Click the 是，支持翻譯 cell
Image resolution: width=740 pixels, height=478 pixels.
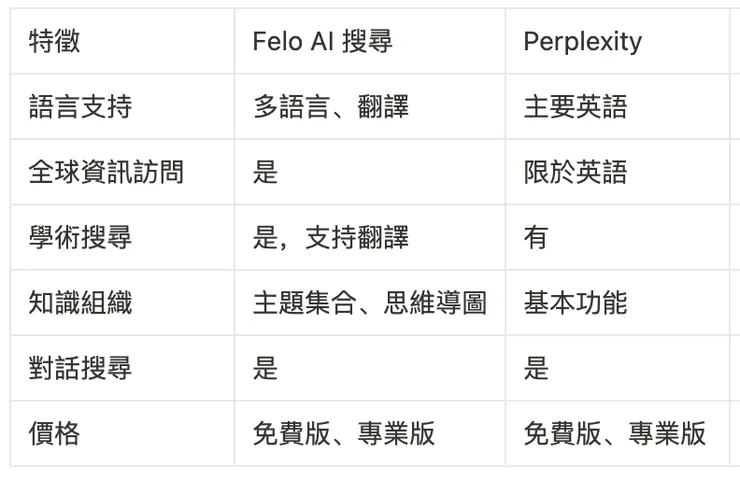(330, 238)
